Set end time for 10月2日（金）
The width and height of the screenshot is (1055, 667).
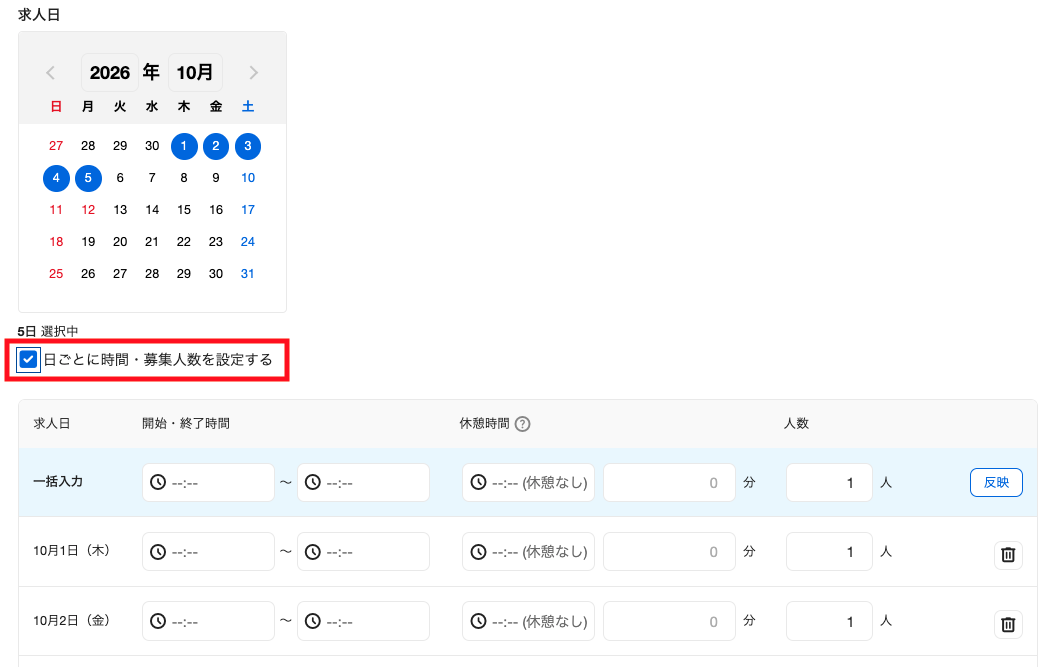point(363,621)
